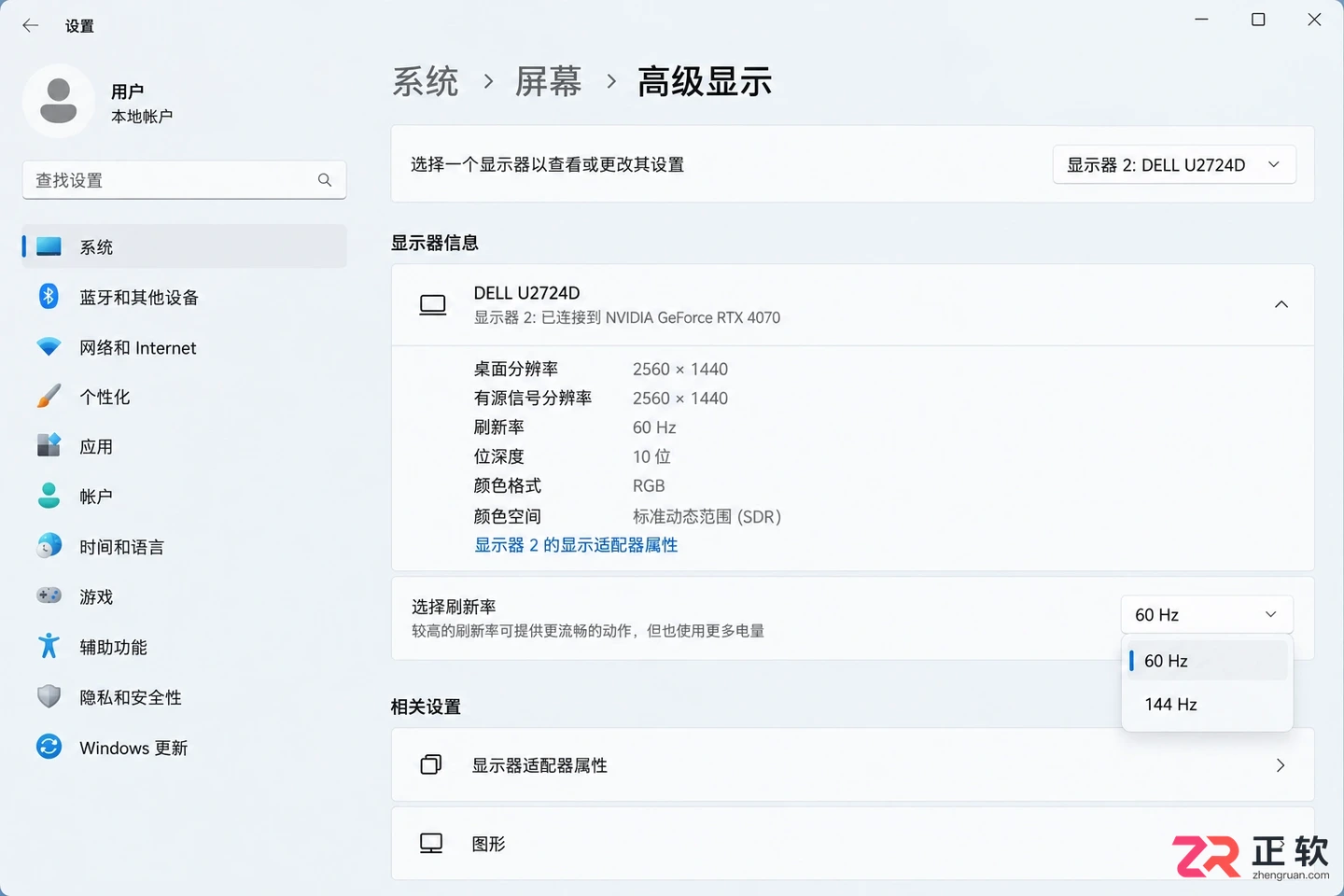Viewport: 1344px width, 896px height.
Task: Click the accessibility figure icon
Action: pyautogui.click(x=49, y=646)
